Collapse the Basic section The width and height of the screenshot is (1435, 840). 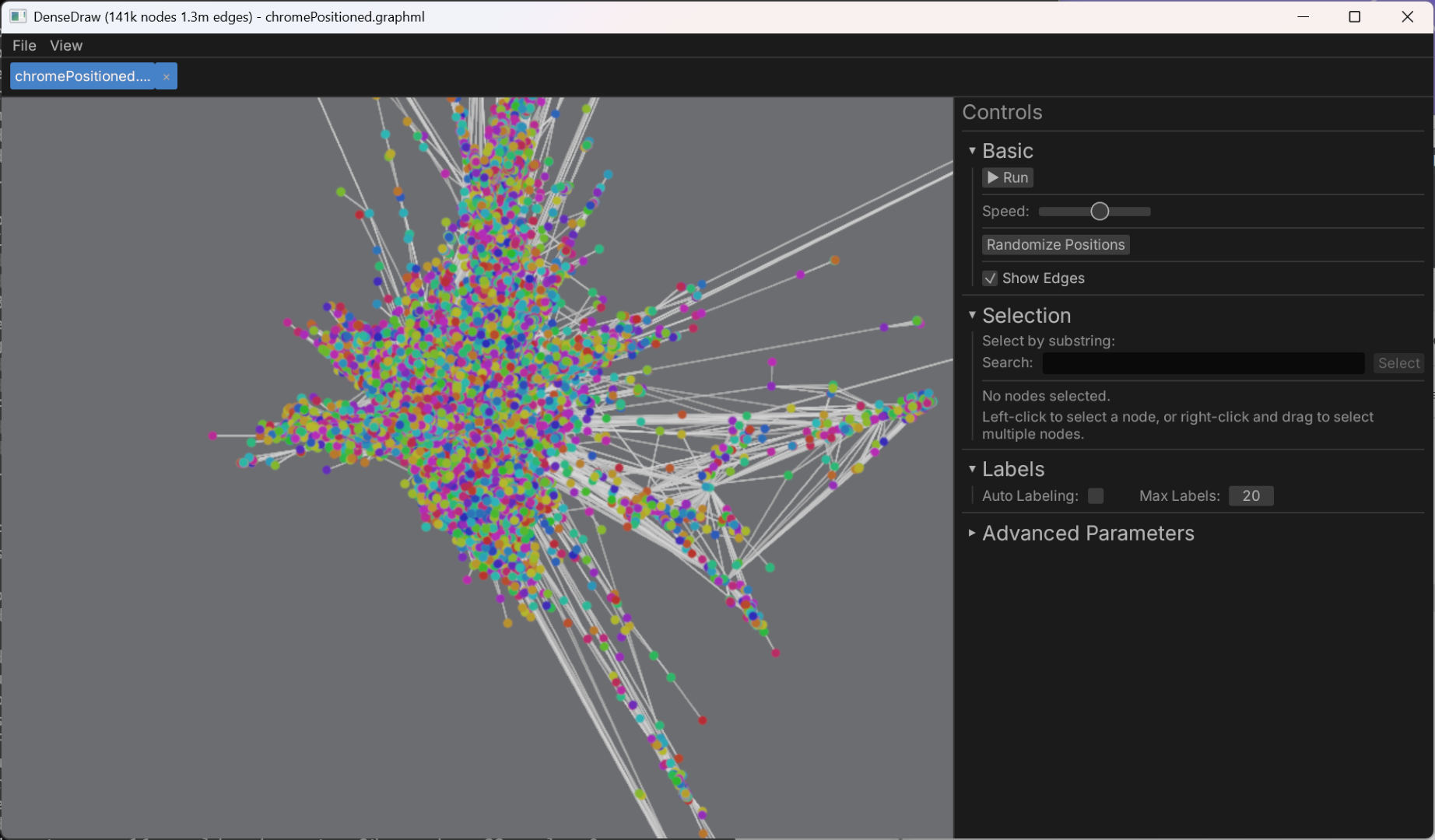pyautogui.click(x=971, y=150)
